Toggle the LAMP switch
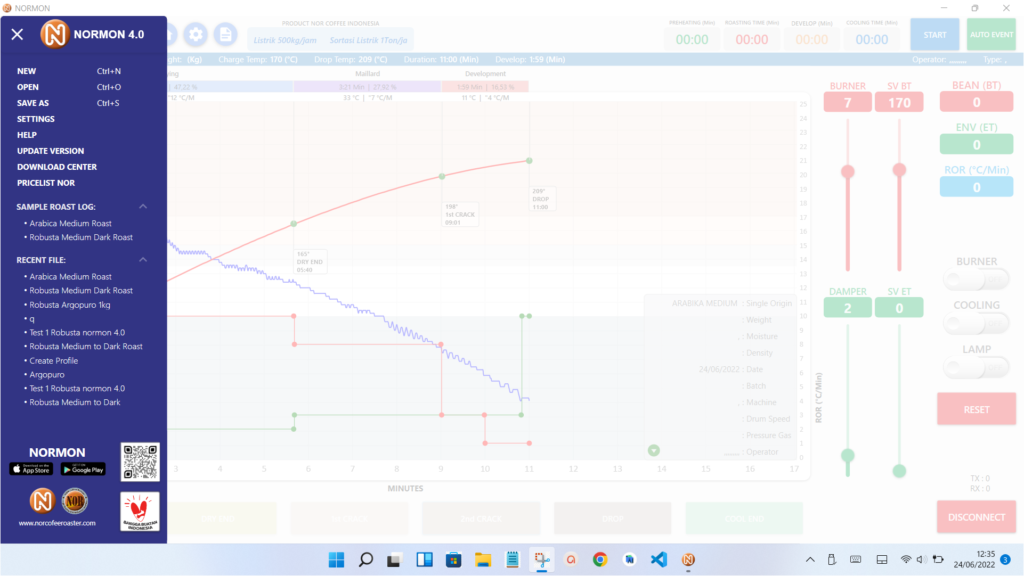Screen dimensions: 1024x576 [x=976, y=368]
